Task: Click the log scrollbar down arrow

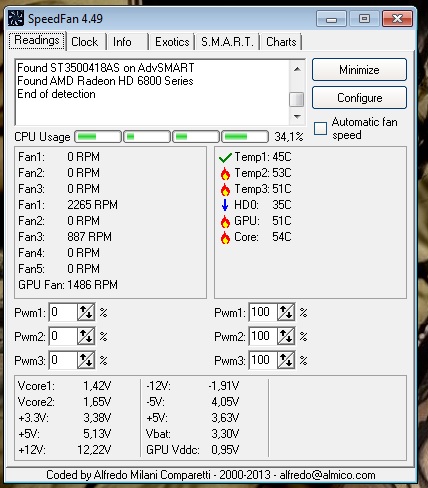Action: click(x=297, y=116)
